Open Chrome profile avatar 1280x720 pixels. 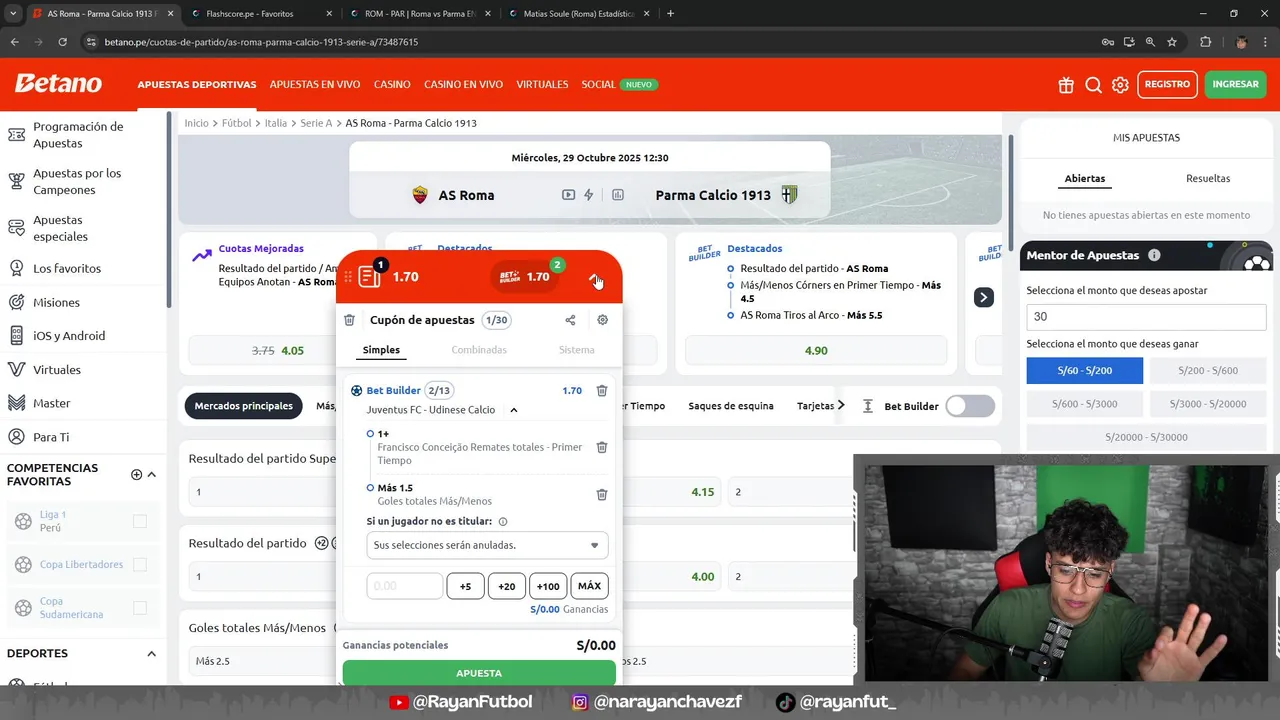pyautogui.click(x=1241, y=42)
